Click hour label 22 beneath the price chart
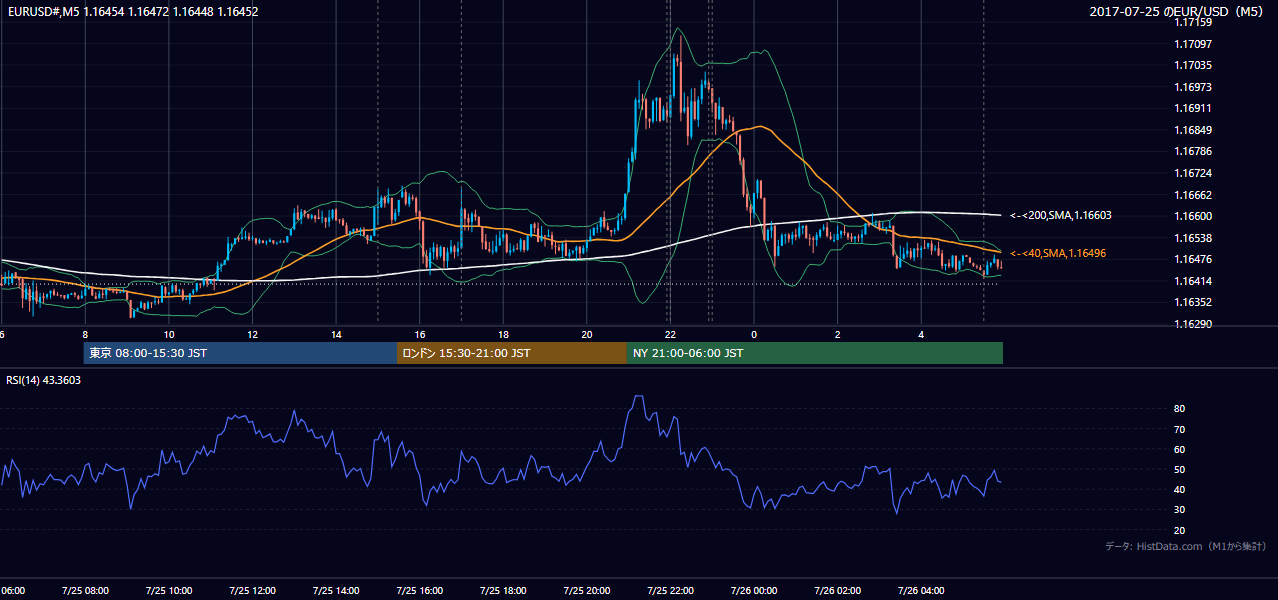This screenshot has height=600, width=1278. [x=671, y=334]
